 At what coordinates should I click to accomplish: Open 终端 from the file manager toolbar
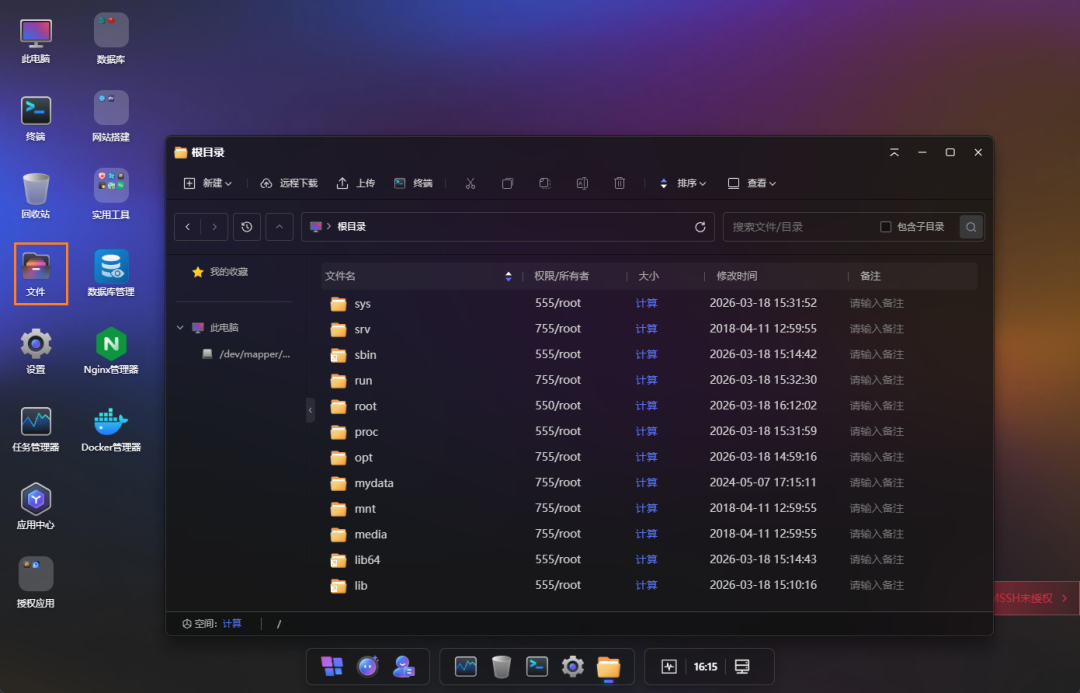coord(413,183)
